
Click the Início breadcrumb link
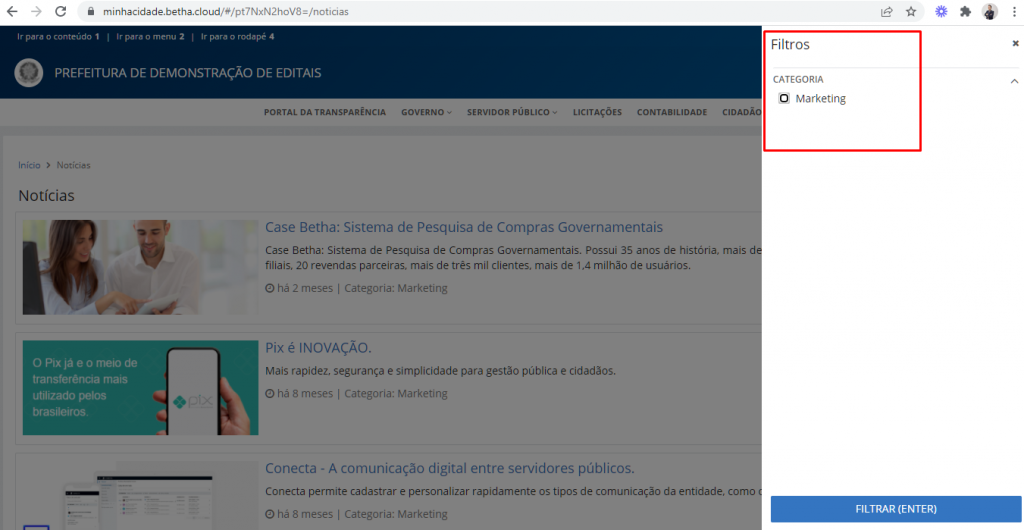click(x=29, y=165)
